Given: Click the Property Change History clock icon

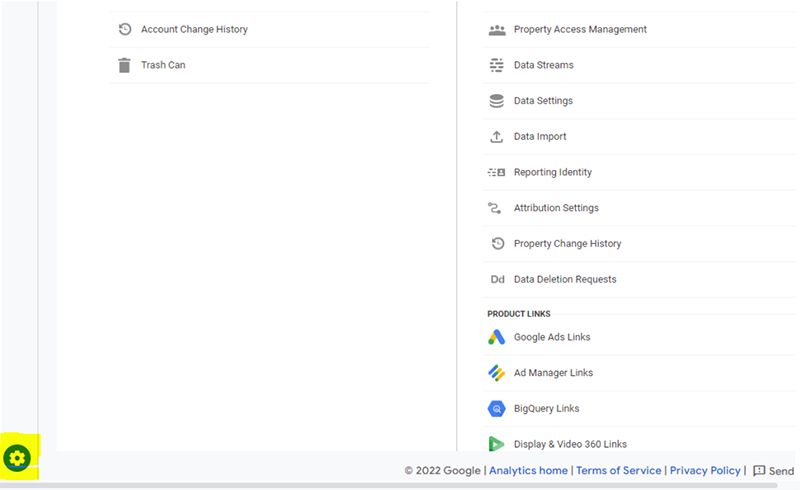Looking at the screenshot, I should [x=498, y=243].
